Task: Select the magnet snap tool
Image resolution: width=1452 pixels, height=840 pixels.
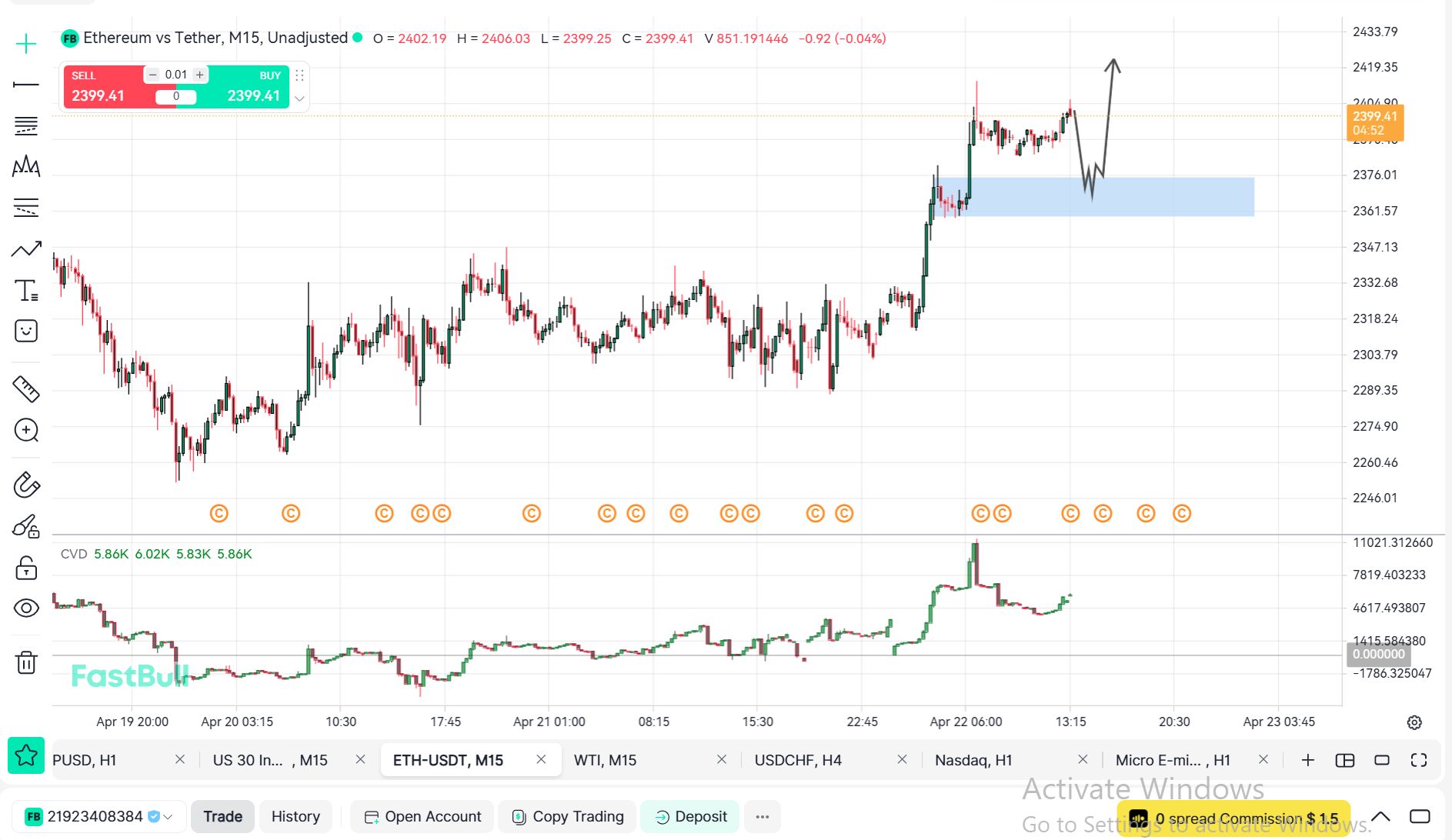Action: tap(26, 485)
